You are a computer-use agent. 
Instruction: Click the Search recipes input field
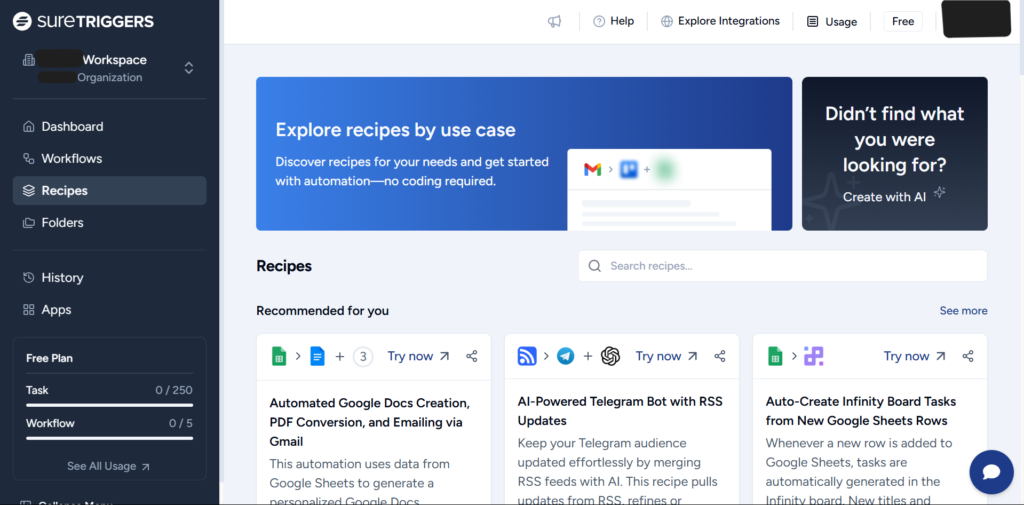coord(782,266)
